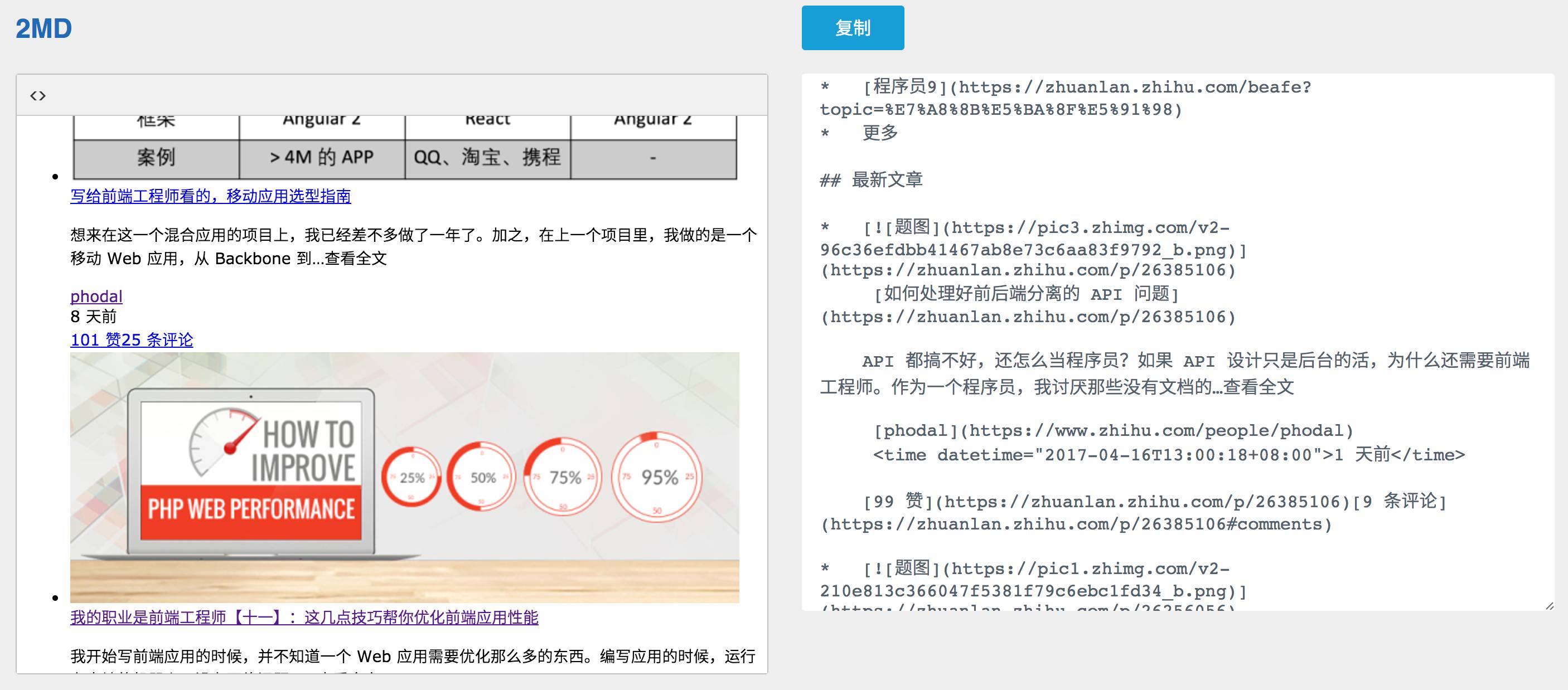Click the [程序员9] markdown line
This screenshot has height=690, width=1568.
(x=1065, y=98)
